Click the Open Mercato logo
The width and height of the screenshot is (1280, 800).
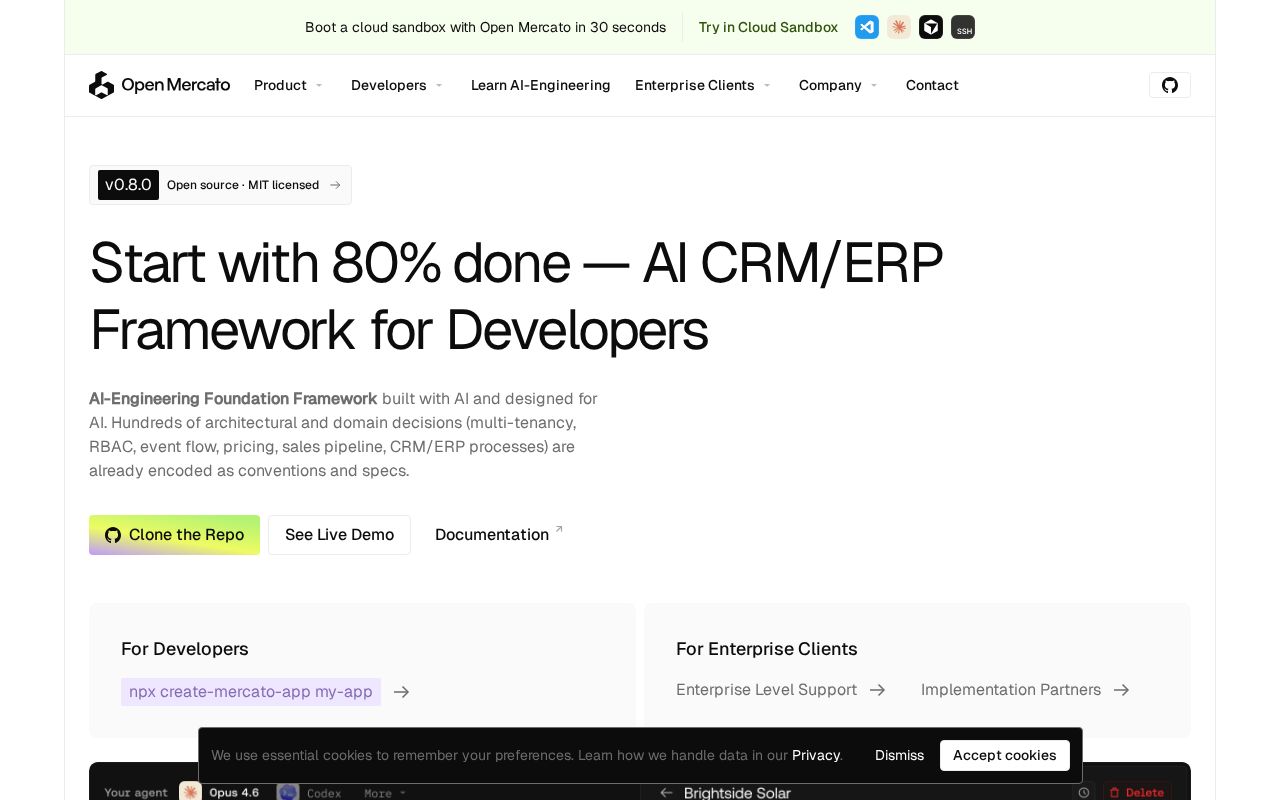click(x=159, y=85)
